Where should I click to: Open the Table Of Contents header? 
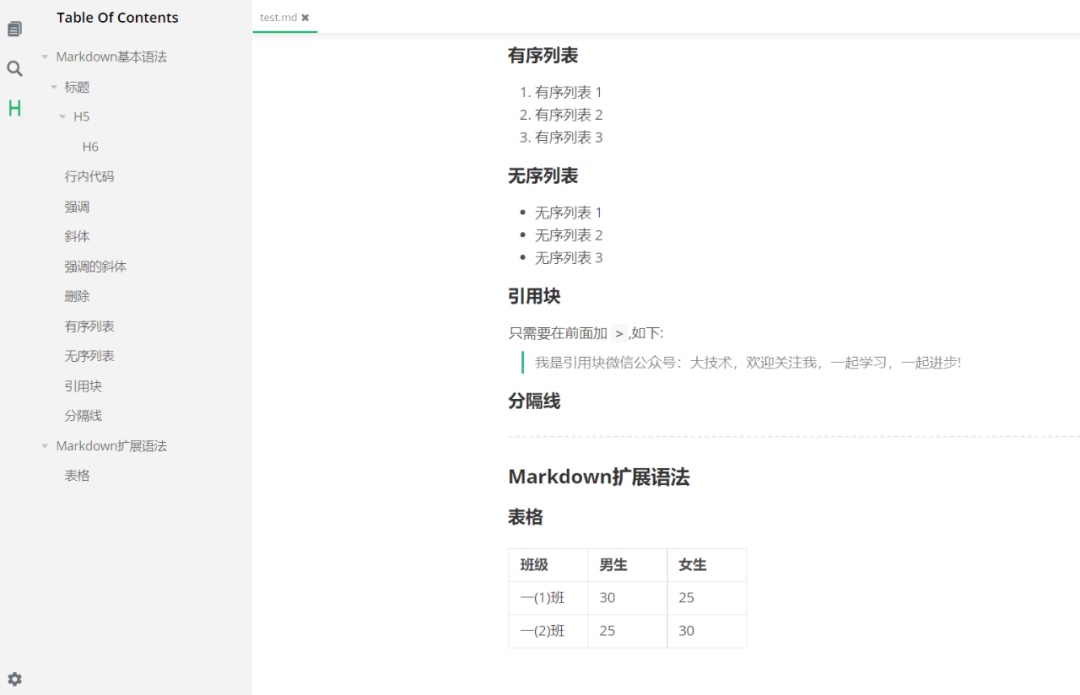[x=117, y=17]
